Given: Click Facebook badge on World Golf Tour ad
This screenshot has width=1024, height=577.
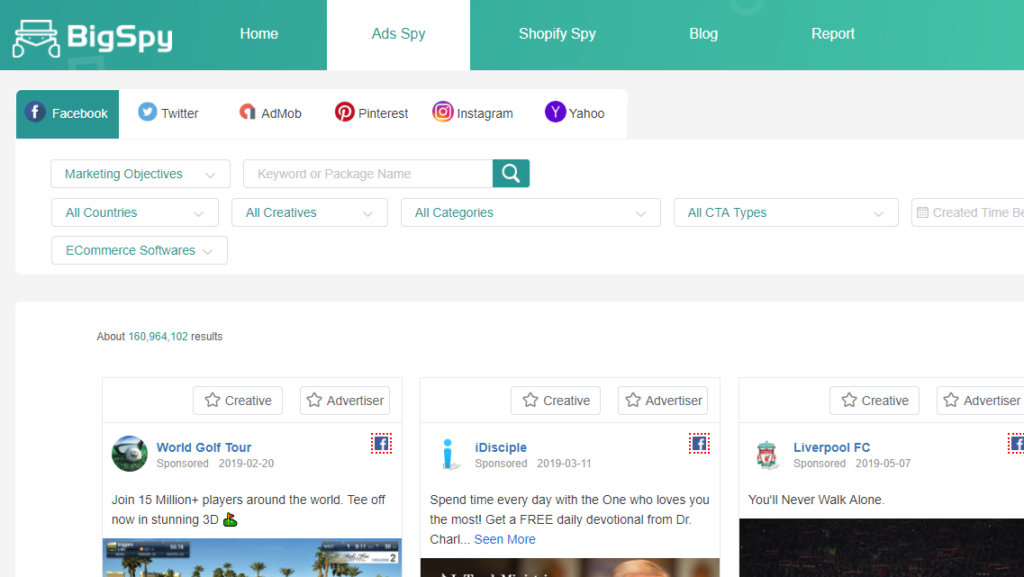Looking at the screenshot, I should click(381, 444).
